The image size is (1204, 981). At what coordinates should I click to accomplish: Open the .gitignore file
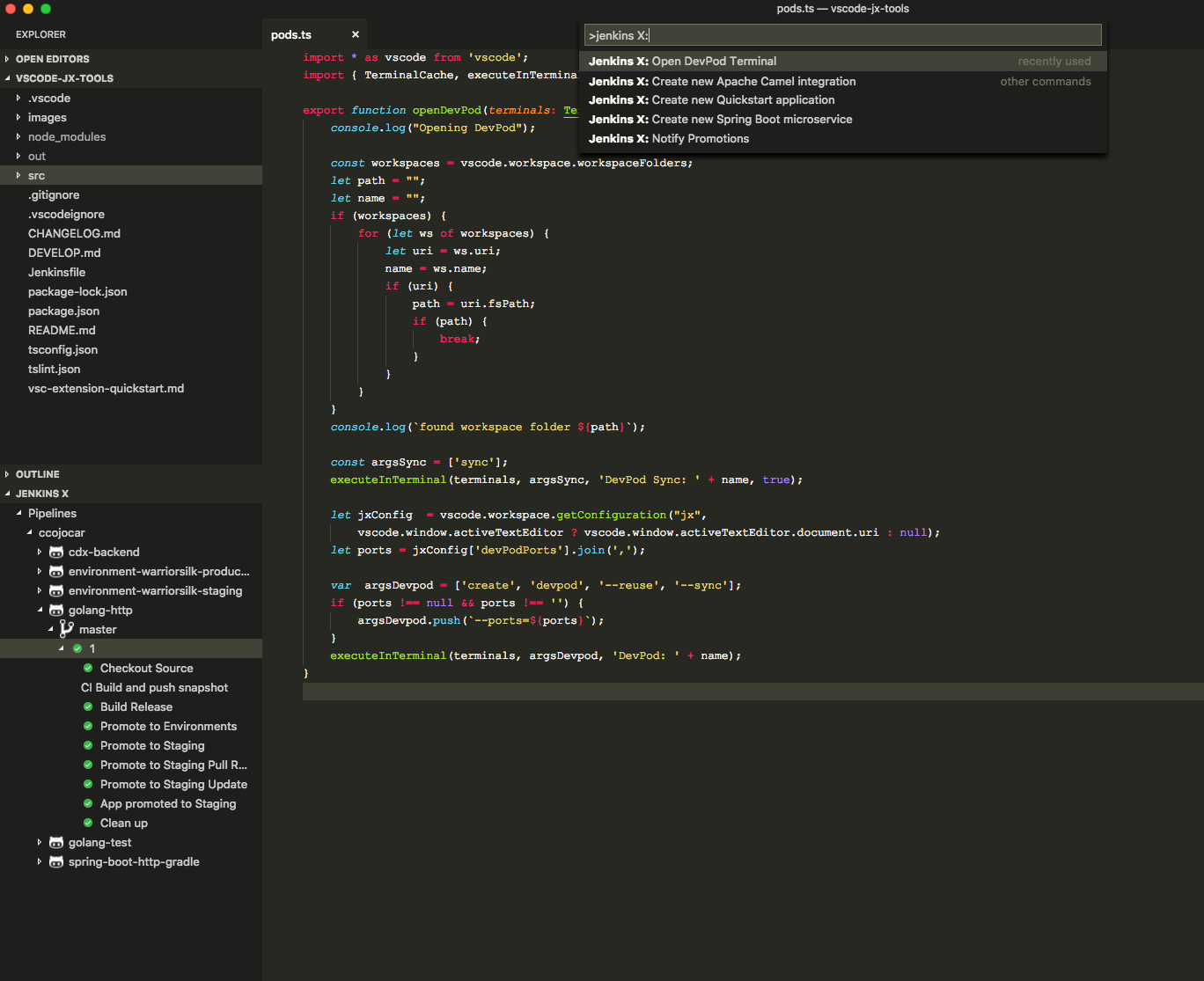pos(131,194)
